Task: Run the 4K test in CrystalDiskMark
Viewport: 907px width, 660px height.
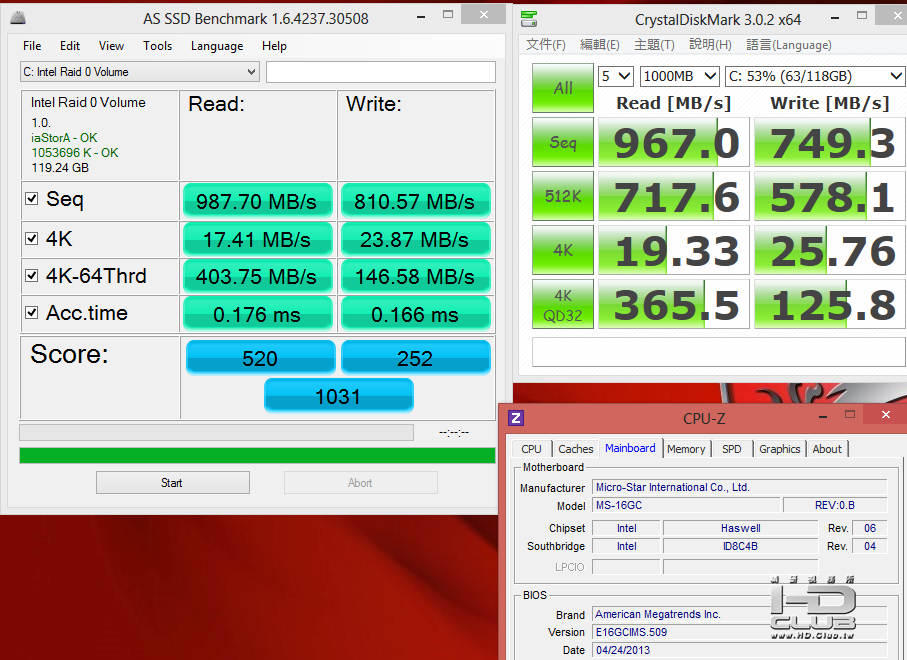Action: click(562, 250)
